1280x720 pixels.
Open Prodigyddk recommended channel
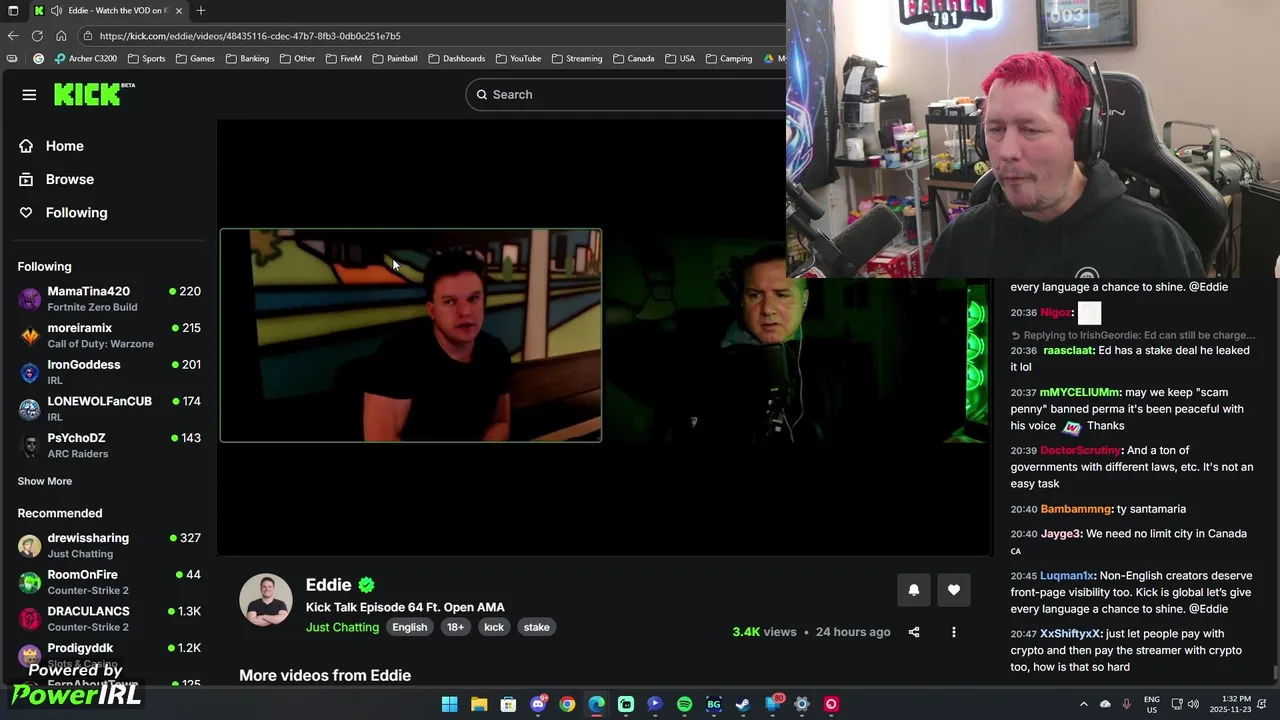[x=109, y=655]
